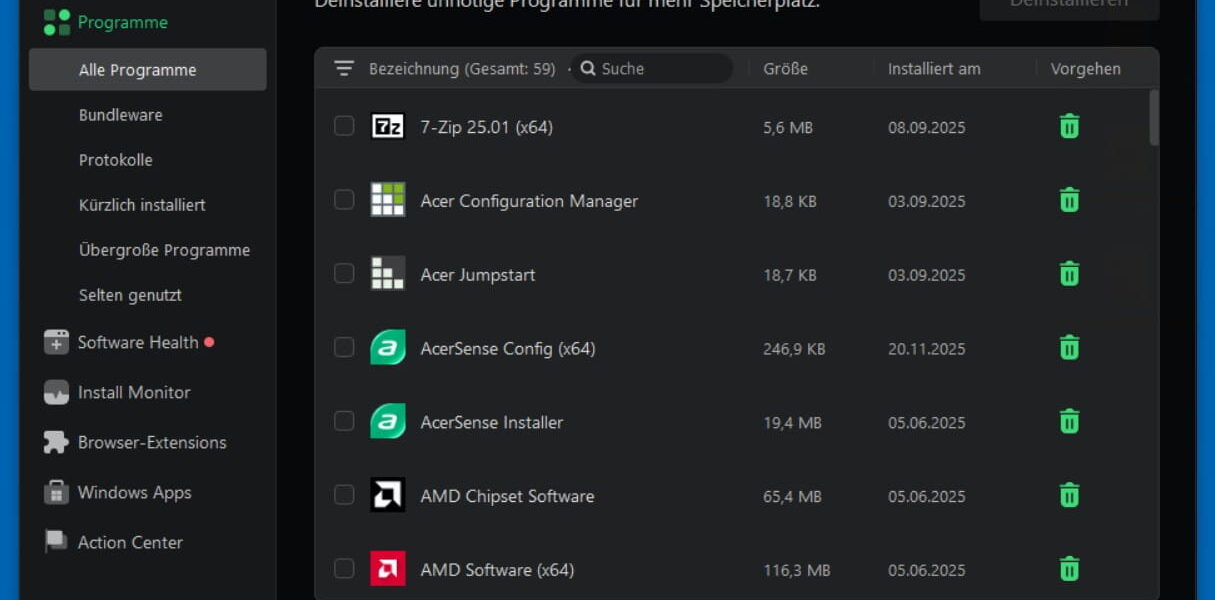Click the 65,4 MB size value
Image resolution: width=1215 pixels, height=600 pixels.
792,496
